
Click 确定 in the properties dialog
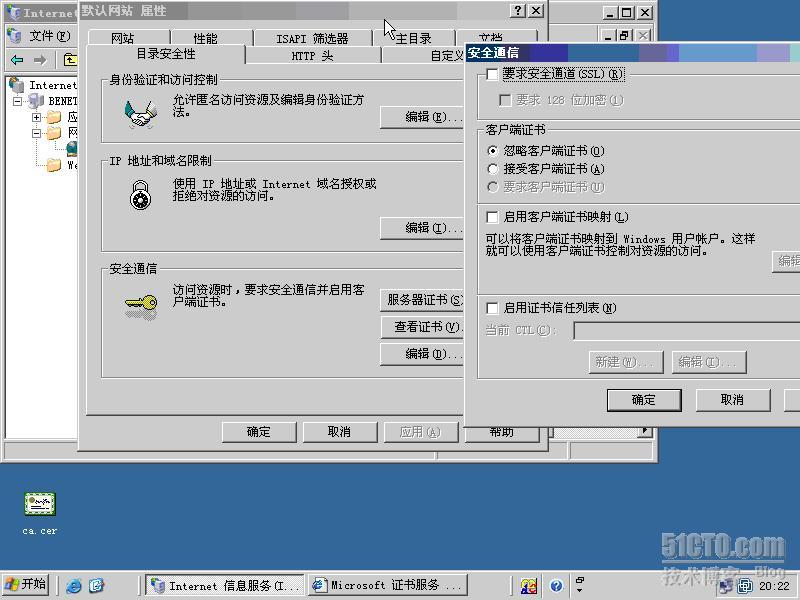click(259, 432)
